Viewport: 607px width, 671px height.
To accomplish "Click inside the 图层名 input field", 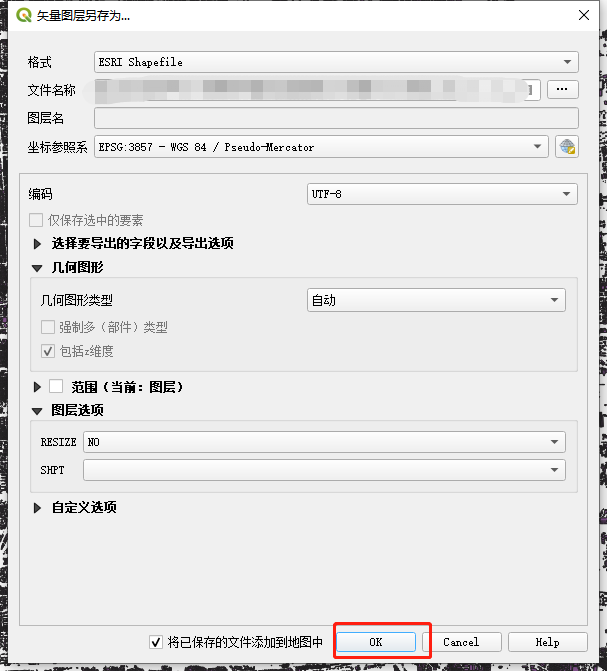I will (336, 118).
